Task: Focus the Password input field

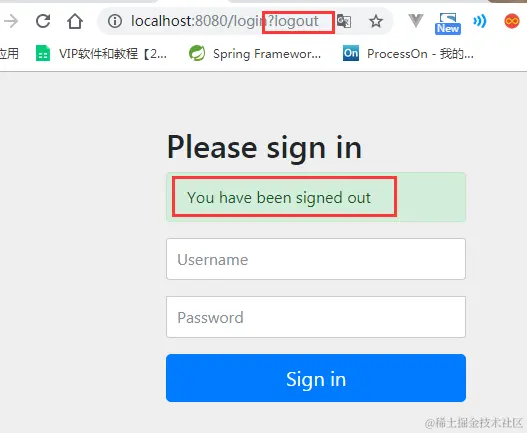Action: pos(316,317)
